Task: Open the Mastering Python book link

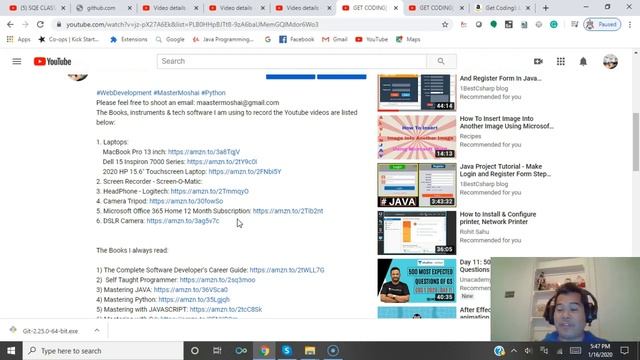Action: click(x=194, y=300)
